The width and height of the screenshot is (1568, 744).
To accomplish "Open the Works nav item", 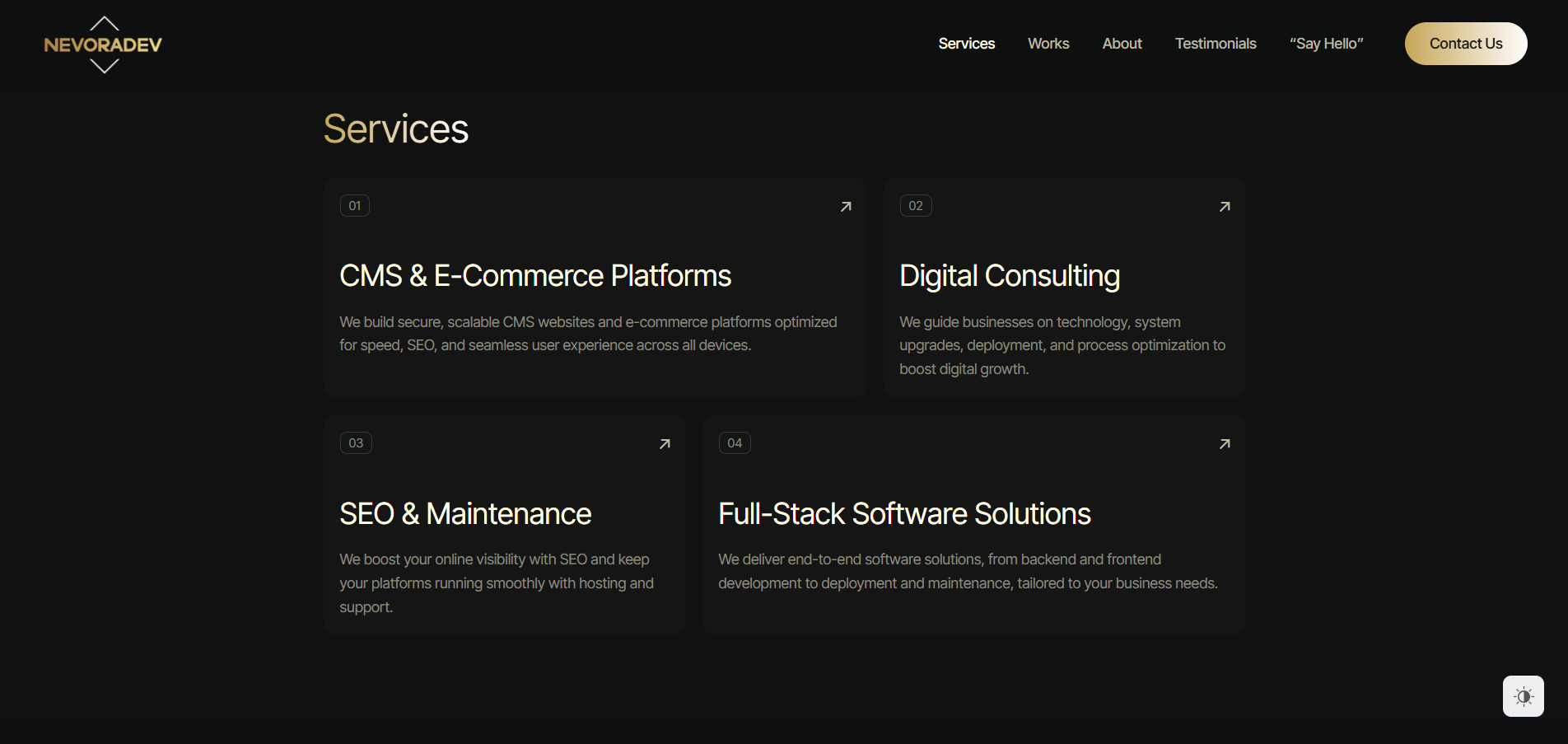I will [1048, 44].
